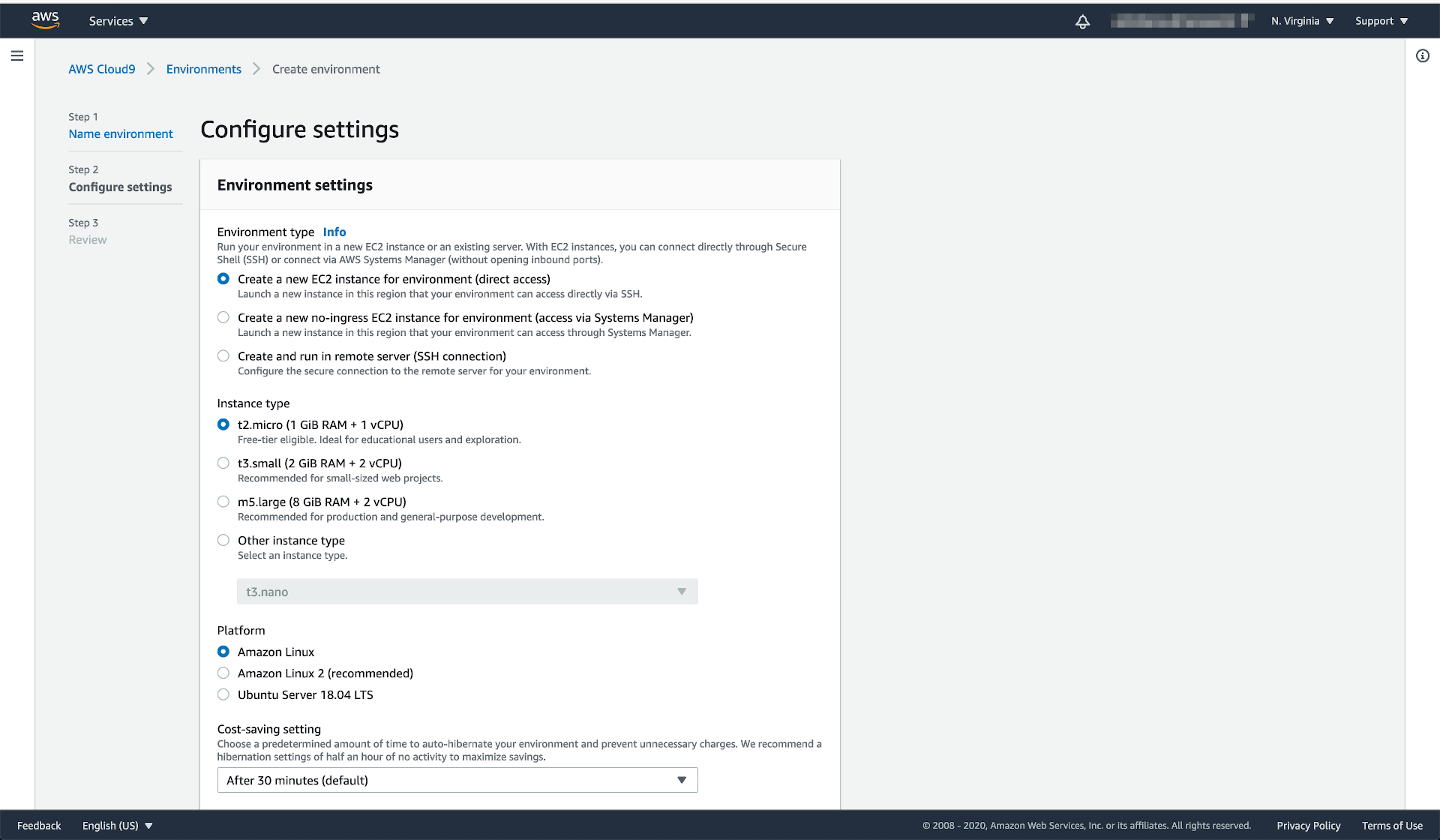Click the N. Virginia region icon

click(x=1302, y=19)
